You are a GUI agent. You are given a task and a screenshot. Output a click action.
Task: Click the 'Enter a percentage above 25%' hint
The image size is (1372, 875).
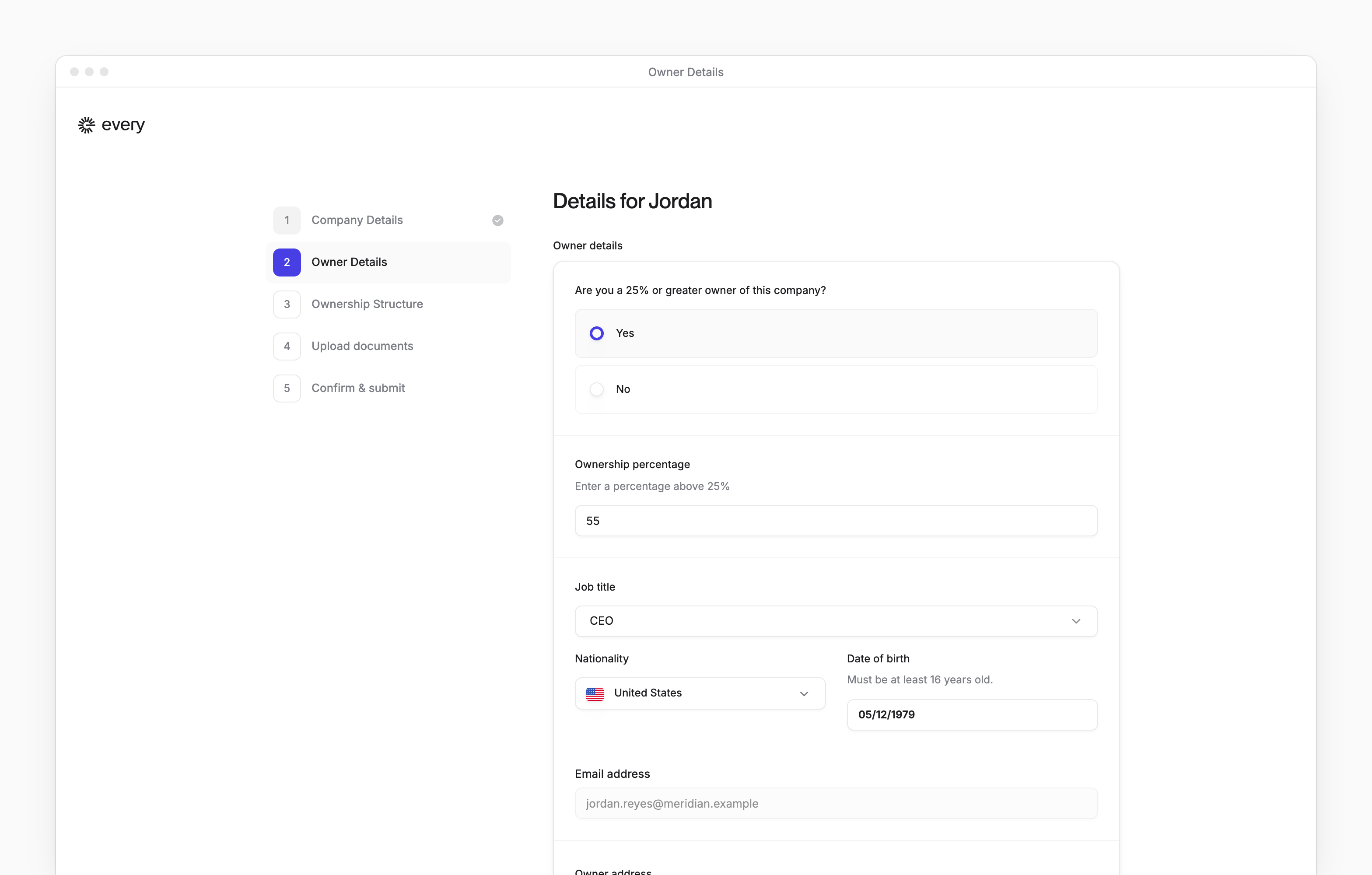click(652, 486)
